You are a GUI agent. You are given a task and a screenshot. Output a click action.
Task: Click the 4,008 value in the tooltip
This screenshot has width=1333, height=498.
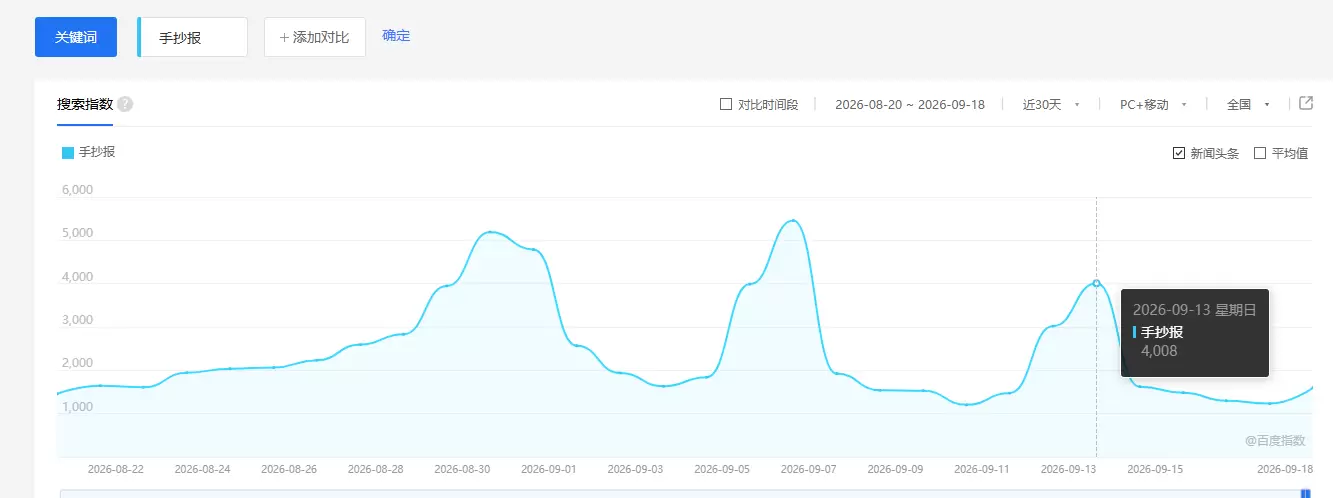coord(1159,351)
